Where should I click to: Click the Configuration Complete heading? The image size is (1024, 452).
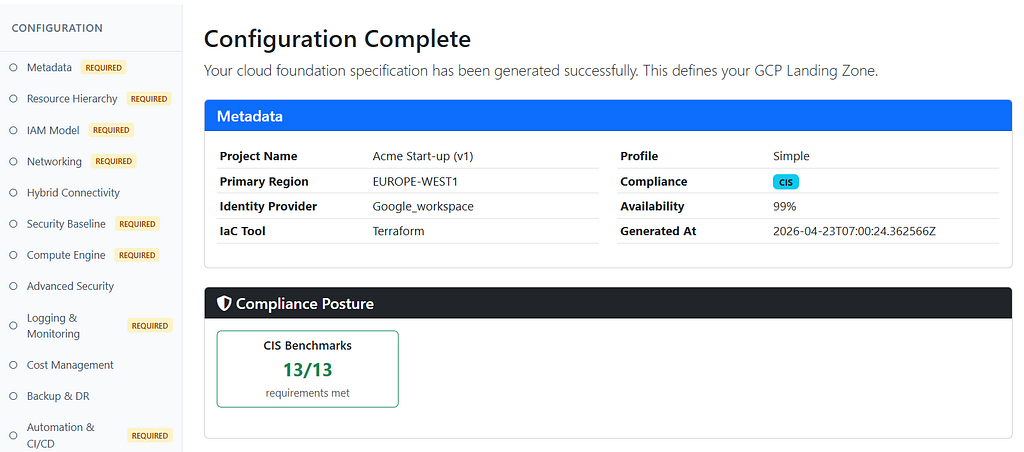tap(337, 39)
